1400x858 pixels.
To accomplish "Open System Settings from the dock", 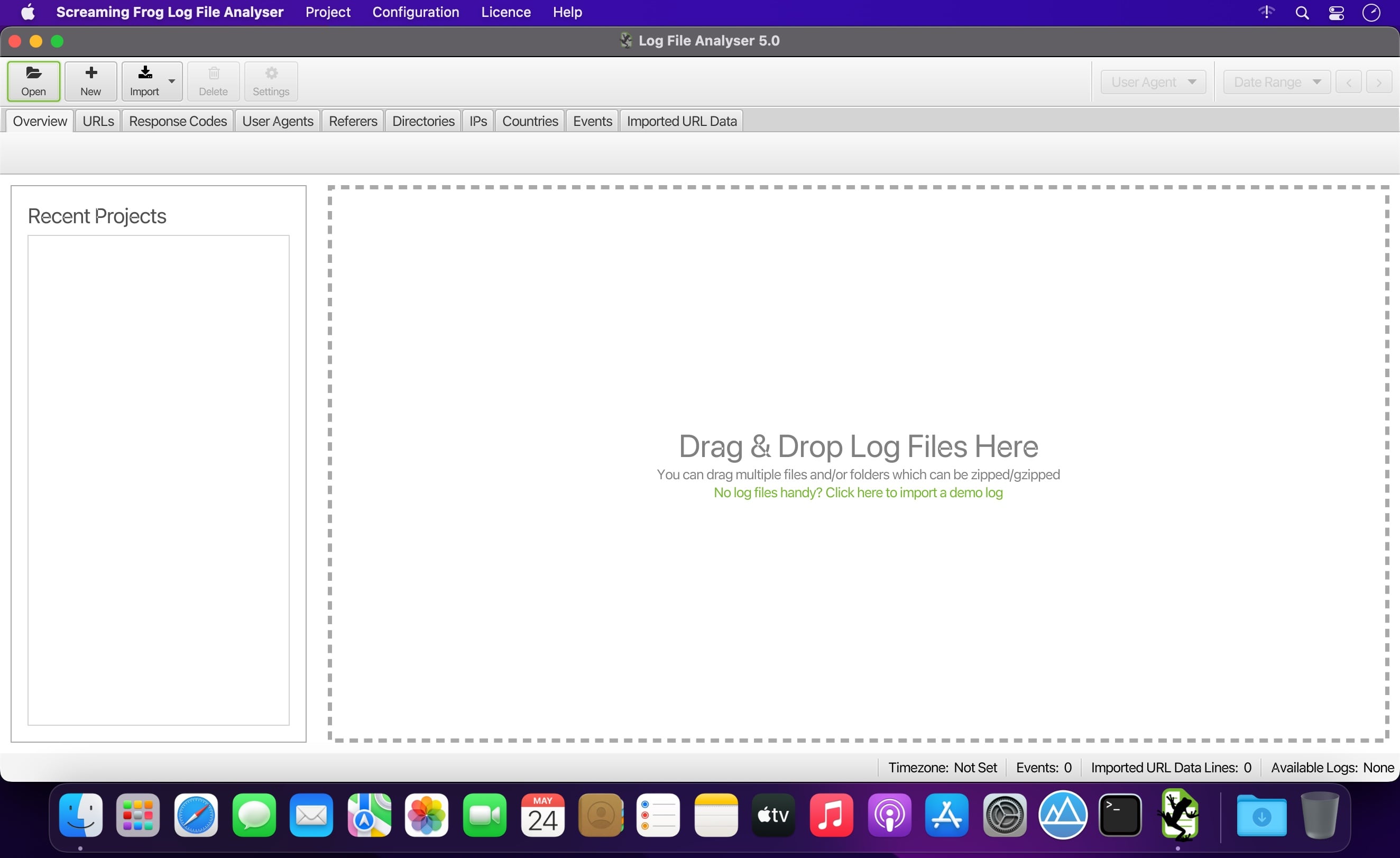I will point(1005,815).
